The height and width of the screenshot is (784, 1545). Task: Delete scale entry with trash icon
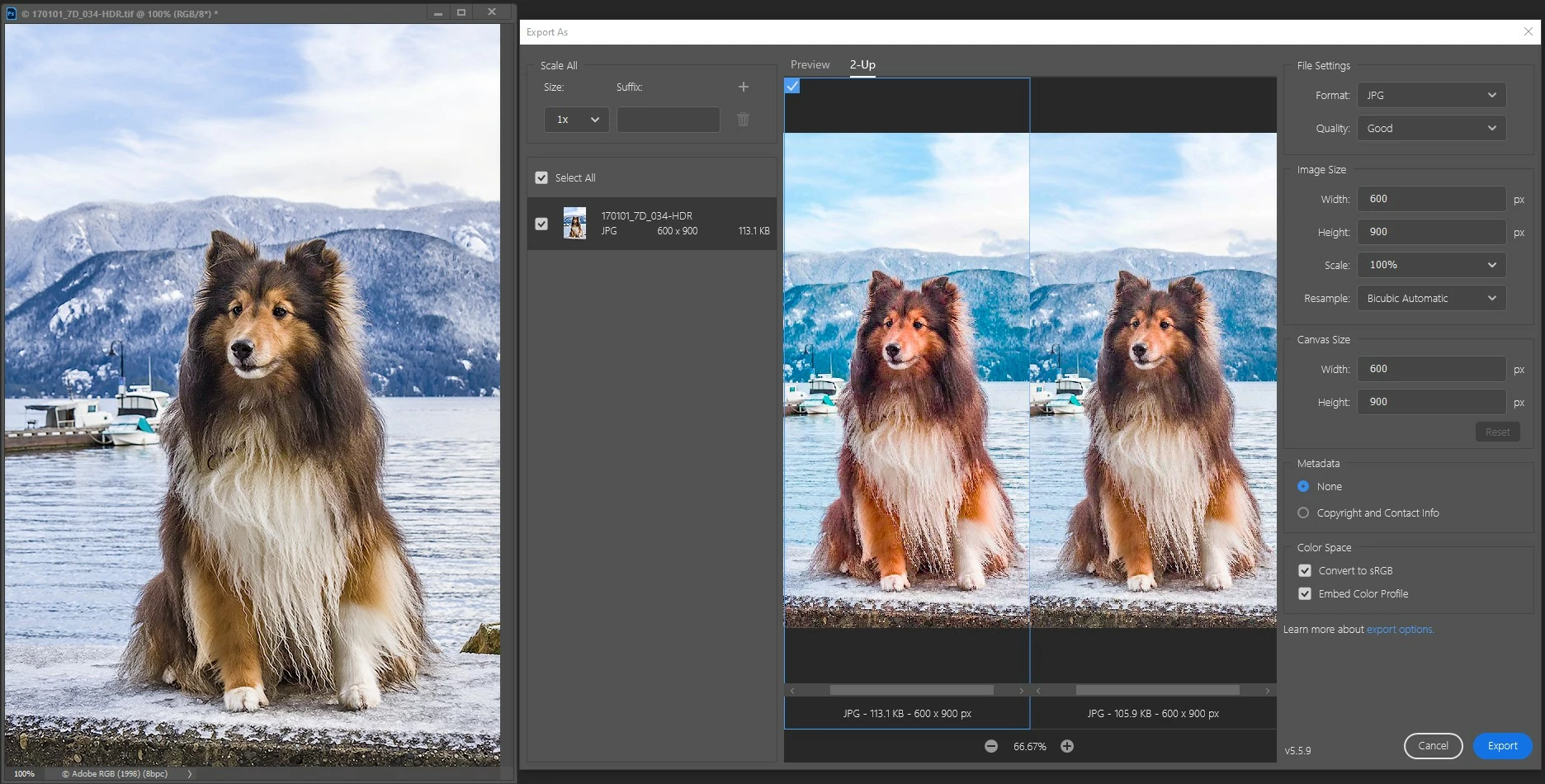(743, 120)
